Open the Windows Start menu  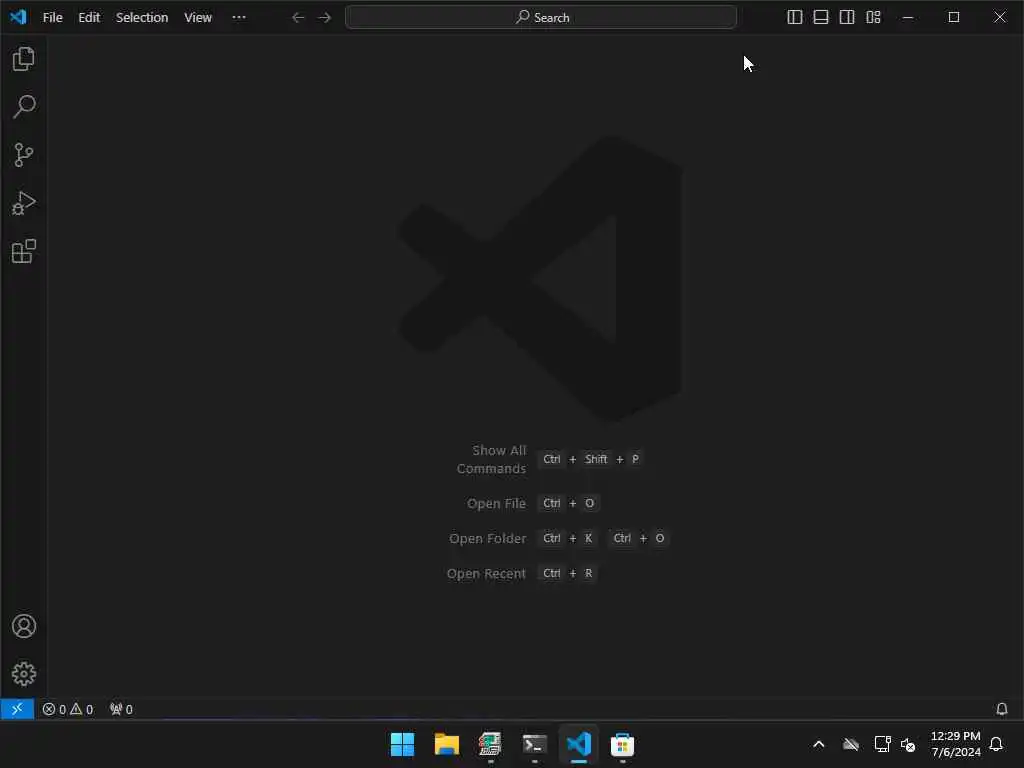click(x=402, y=744)
